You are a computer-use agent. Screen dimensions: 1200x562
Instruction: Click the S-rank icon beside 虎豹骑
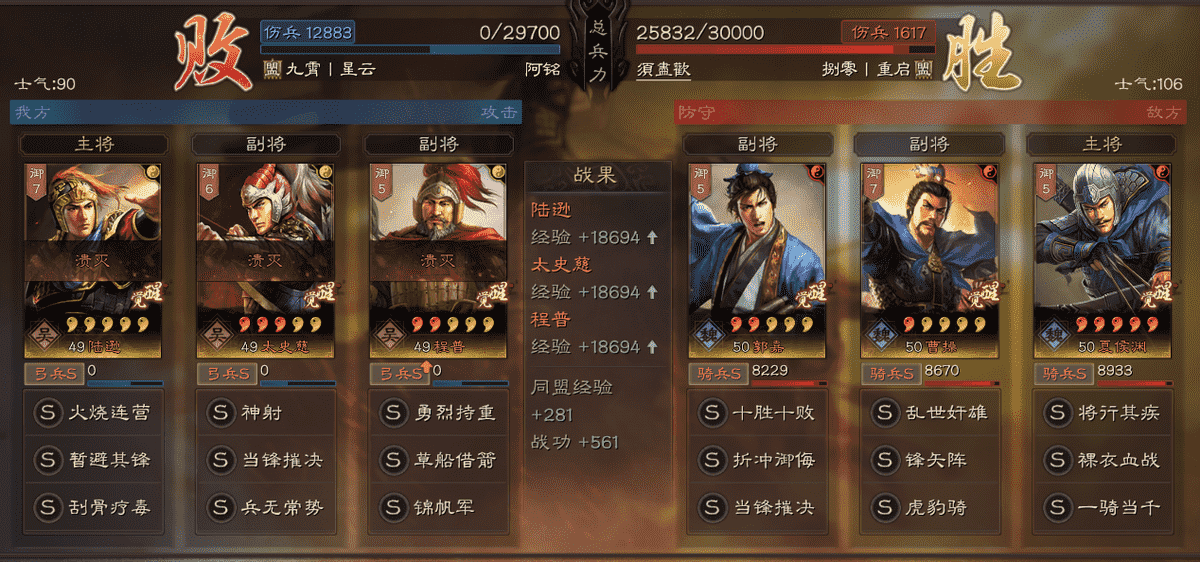coord(886,507)
